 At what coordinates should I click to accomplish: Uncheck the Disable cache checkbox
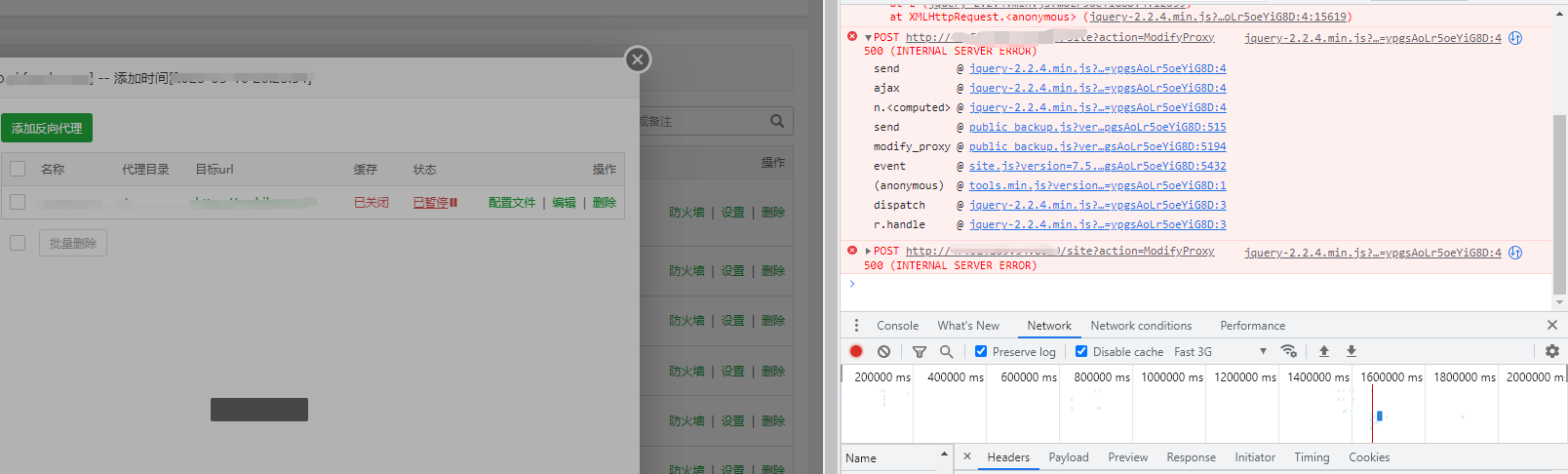pyautogui.click(x=1081, y=351)
